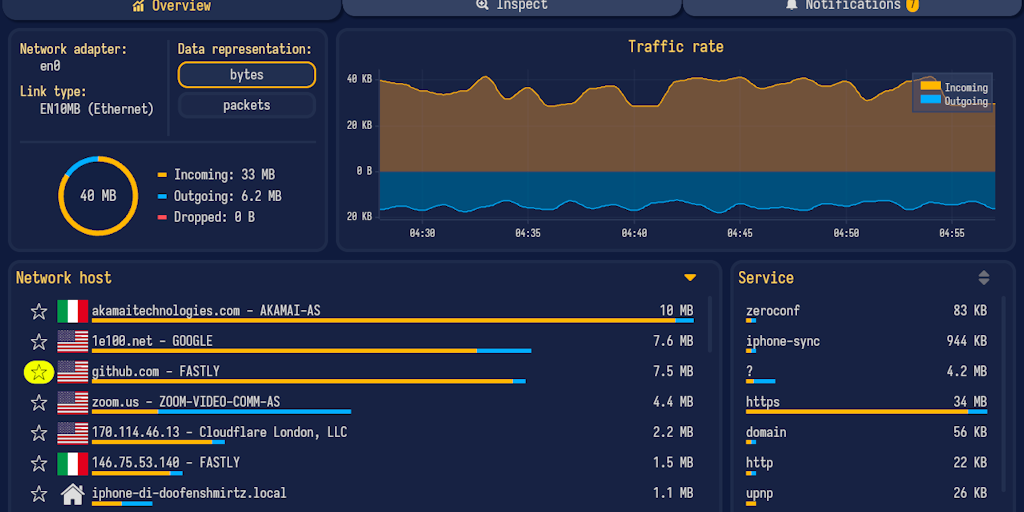Click the Service panel heading
This screenshot has width=1024, height=512.
point(765,278)
